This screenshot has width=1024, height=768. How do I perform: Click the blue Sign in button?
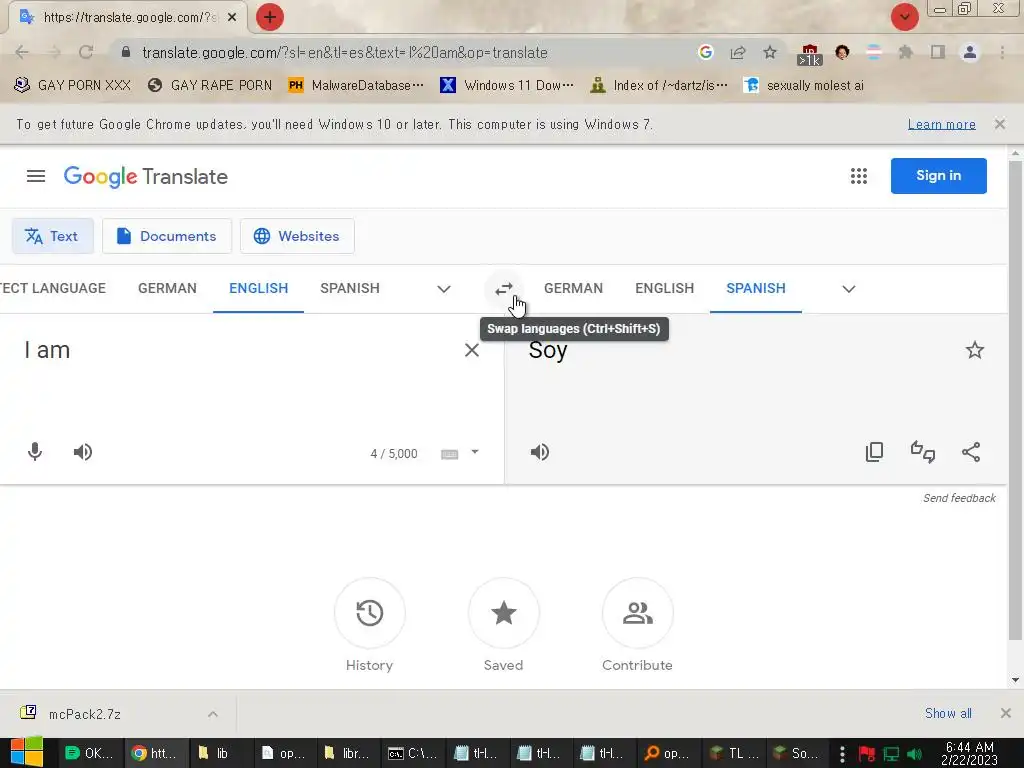coord(938,176)
